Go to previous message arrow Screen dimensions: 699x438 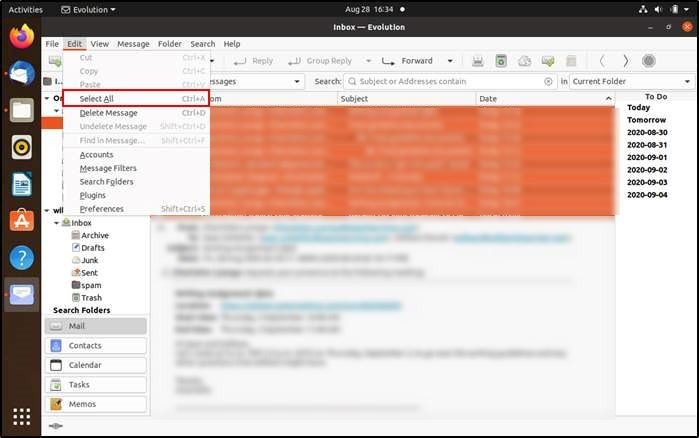click(x=602, y=61)
